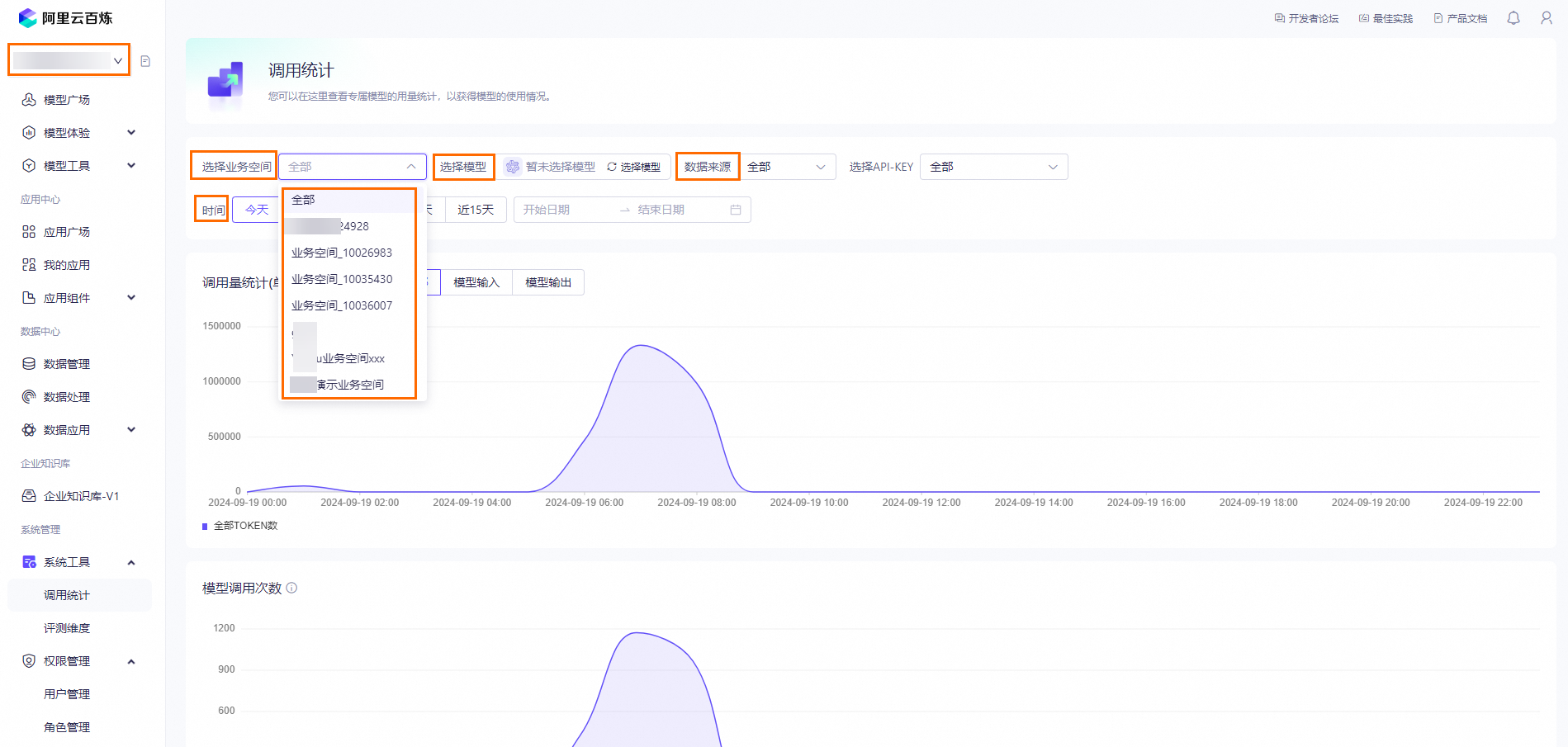
Task: Open the 选择API-KEY dropdown
Action: point(994,167)
